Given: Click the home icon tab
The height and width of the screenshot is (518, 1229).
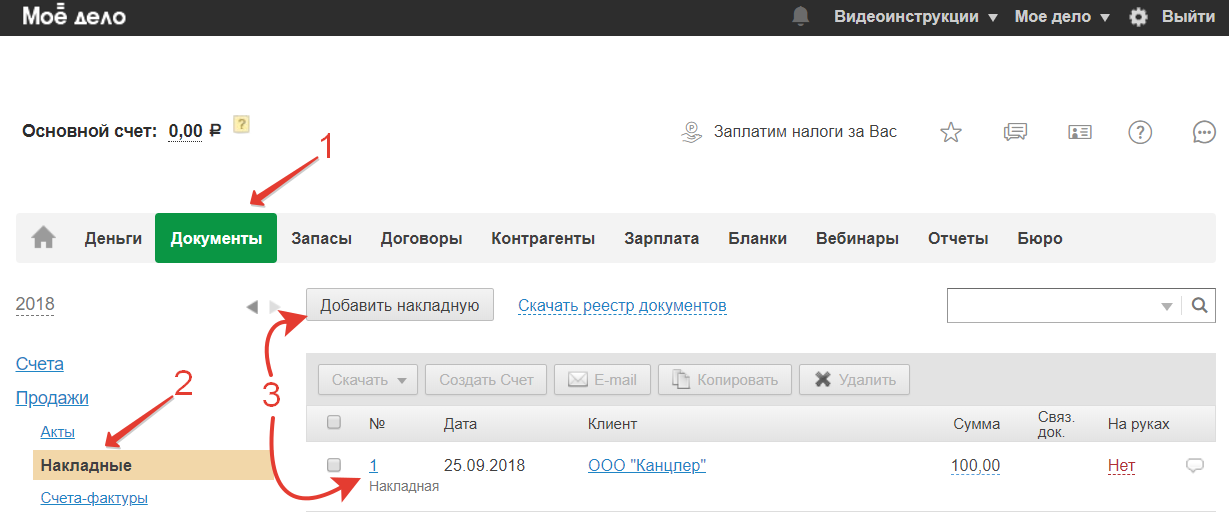Looking at the screenshot, I should point(43,238).
